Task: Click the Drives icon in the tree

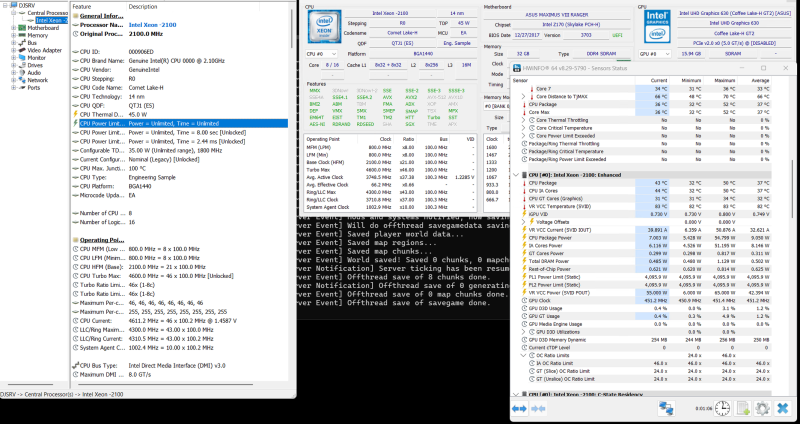Action: (22, 65)
